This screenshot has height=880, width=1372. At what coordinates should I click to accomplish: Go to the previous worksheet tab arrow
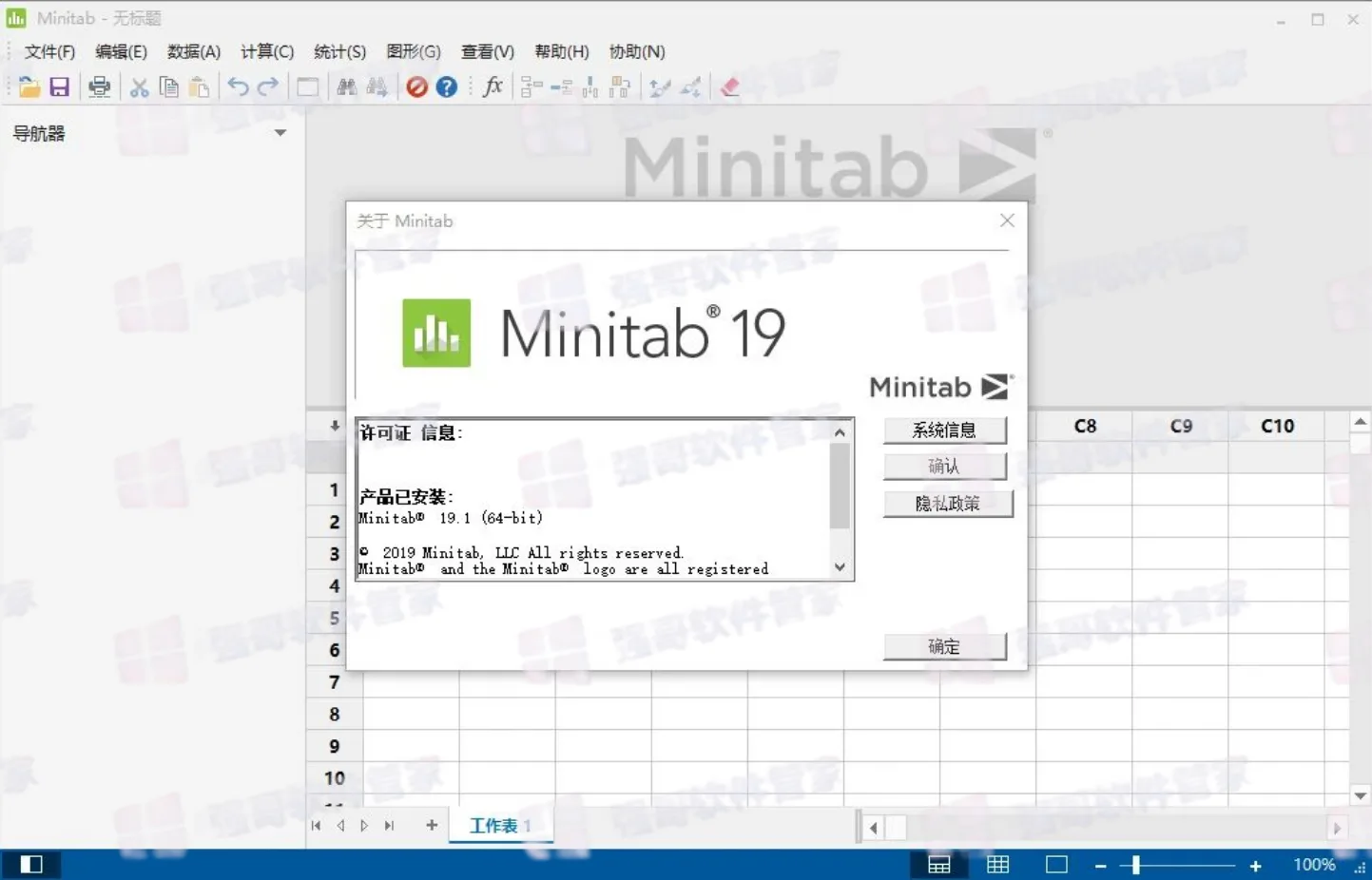[x=340, y=826]
